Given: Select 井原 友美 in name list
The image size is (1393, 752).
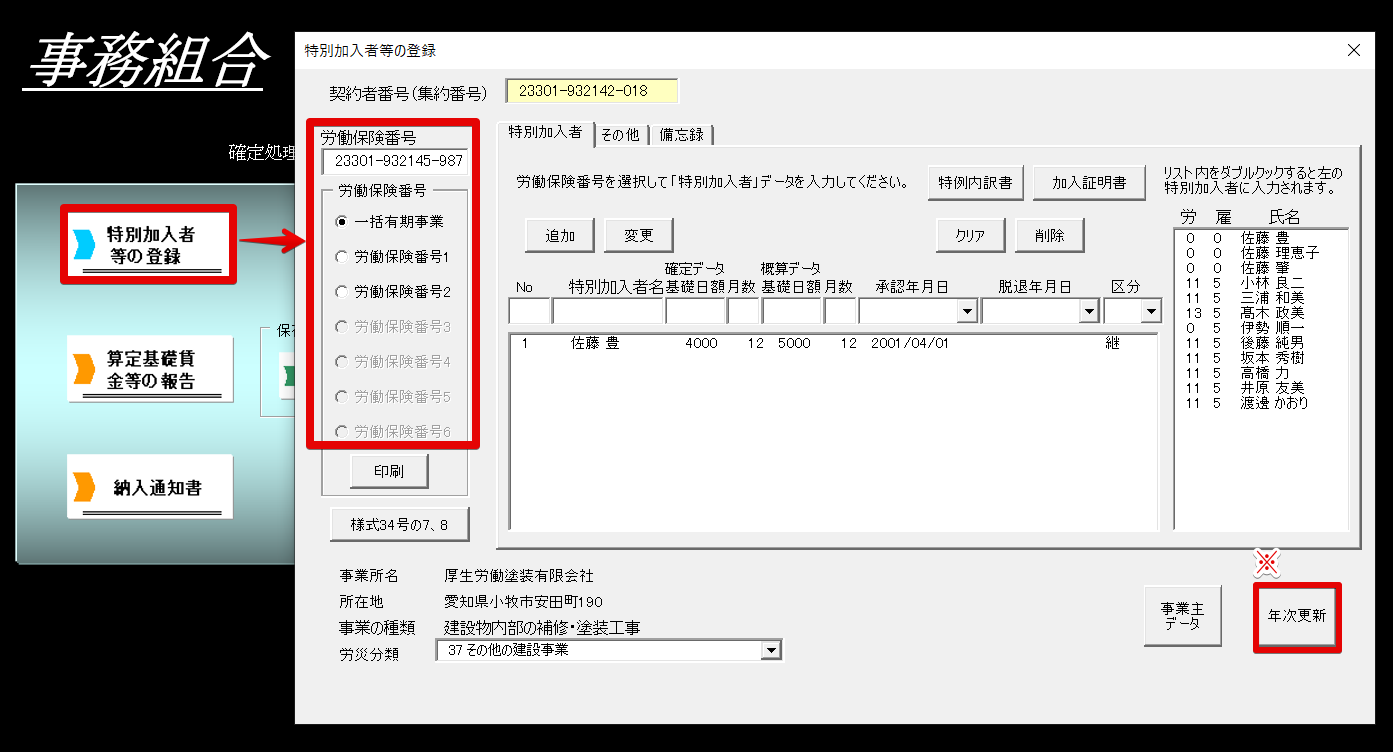Looking at the screenshot, I should [x=1260, y=388].
